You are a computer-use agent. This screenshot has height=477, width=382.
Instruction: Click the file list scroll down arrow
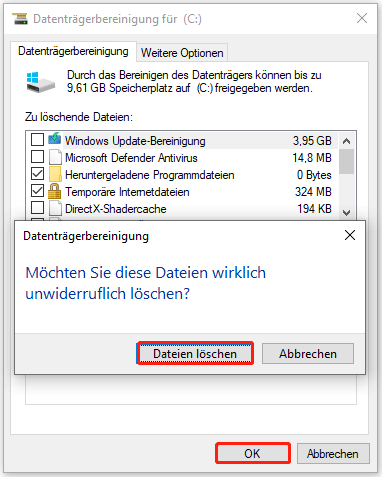point(347,212)
